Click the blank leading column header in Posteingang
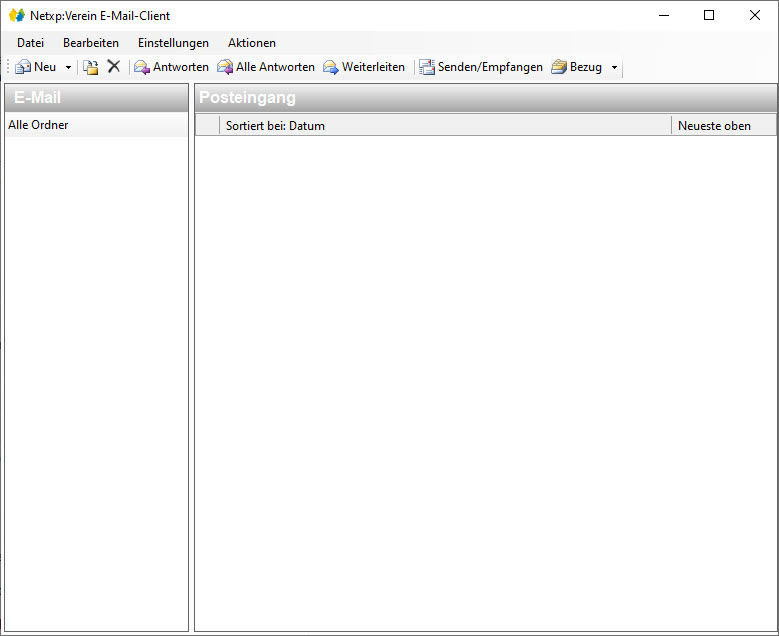The width and height of the screenshot is (779, 636). 207,126
